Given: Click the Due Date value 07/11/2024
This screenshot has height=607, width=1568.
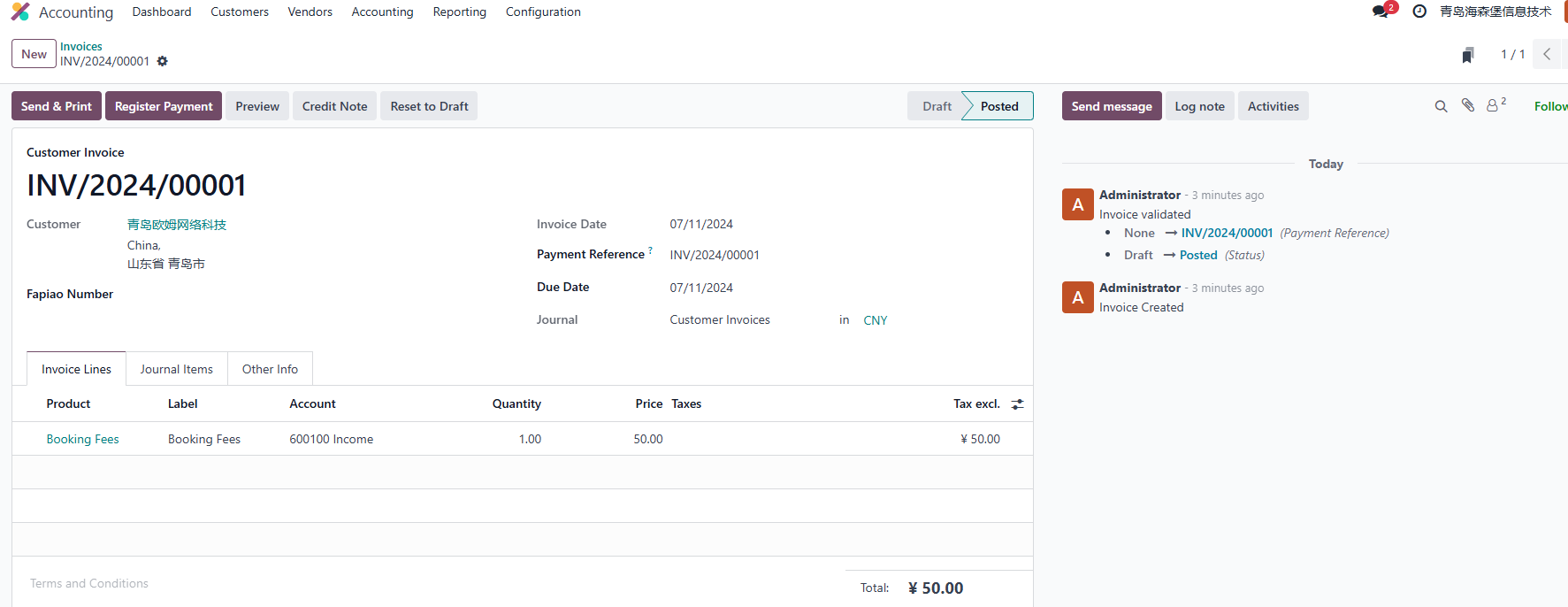Looking at the screenshot, I should pyautogui.click(x=701, y=288).
